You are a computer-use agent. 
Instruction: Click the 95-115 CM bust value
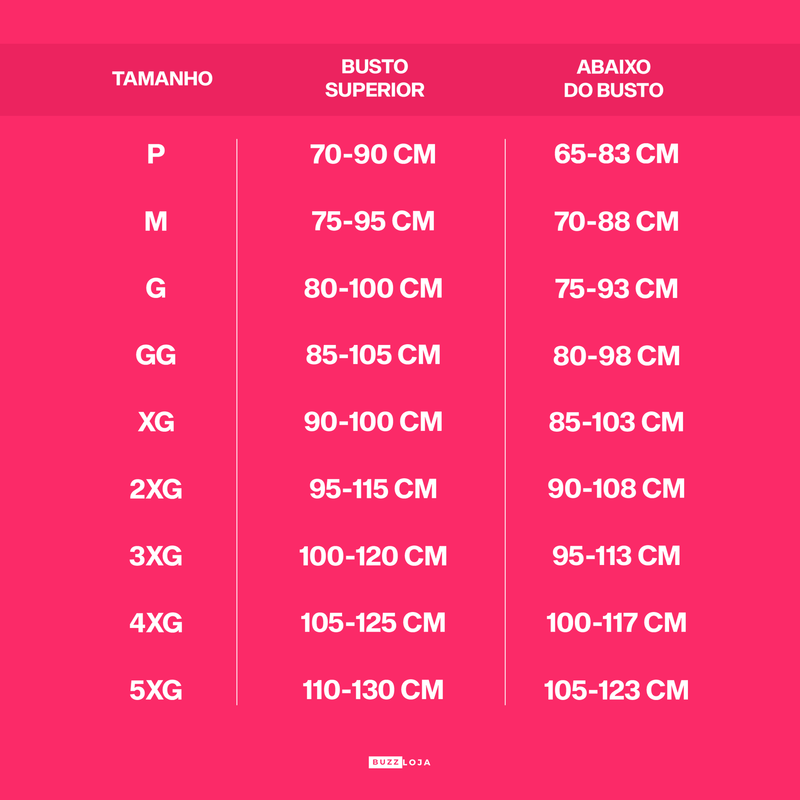[373, 489]
